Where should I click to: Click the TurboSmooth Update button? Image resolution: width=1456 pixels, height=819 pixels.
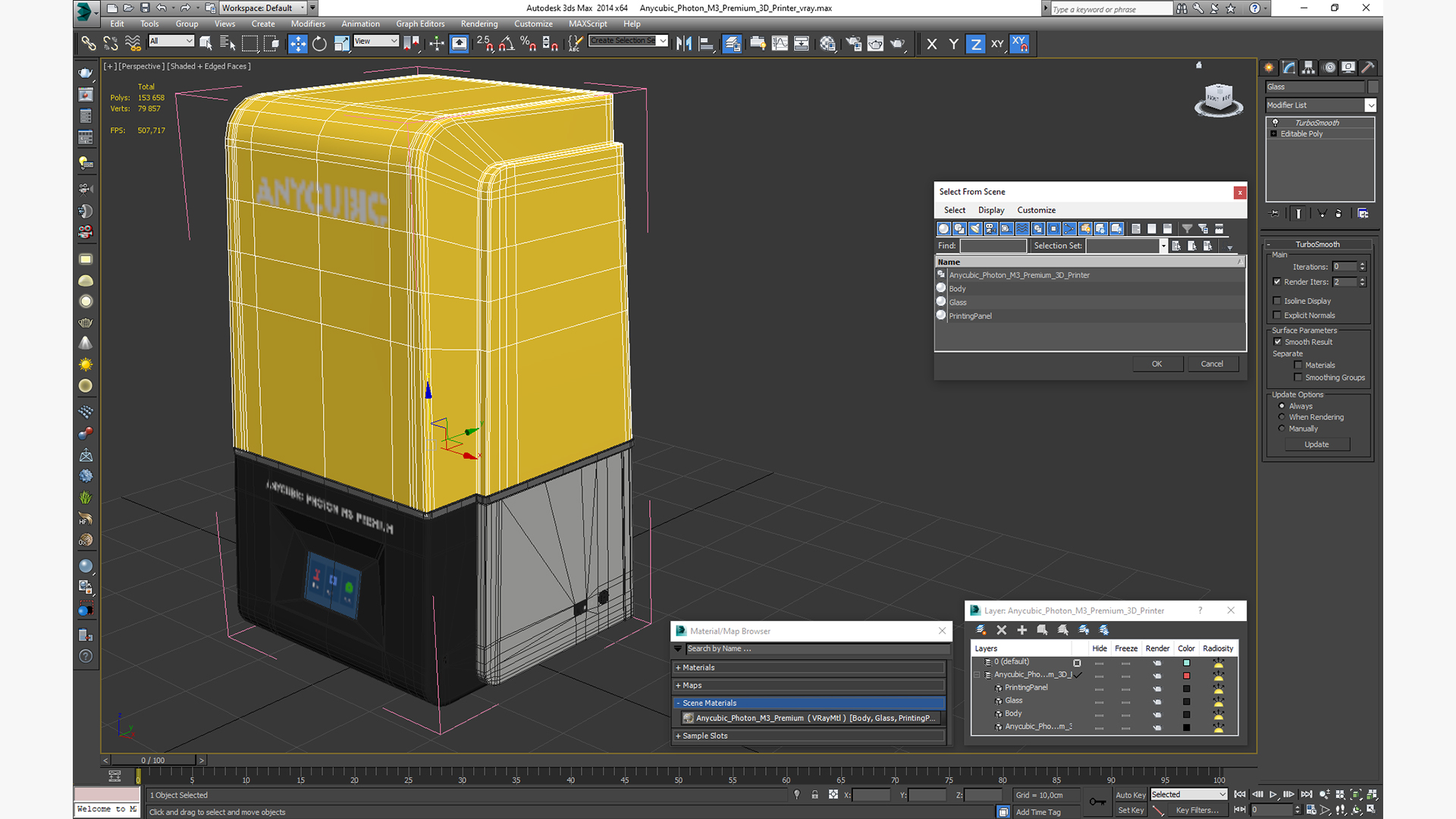click(1316, 445)
